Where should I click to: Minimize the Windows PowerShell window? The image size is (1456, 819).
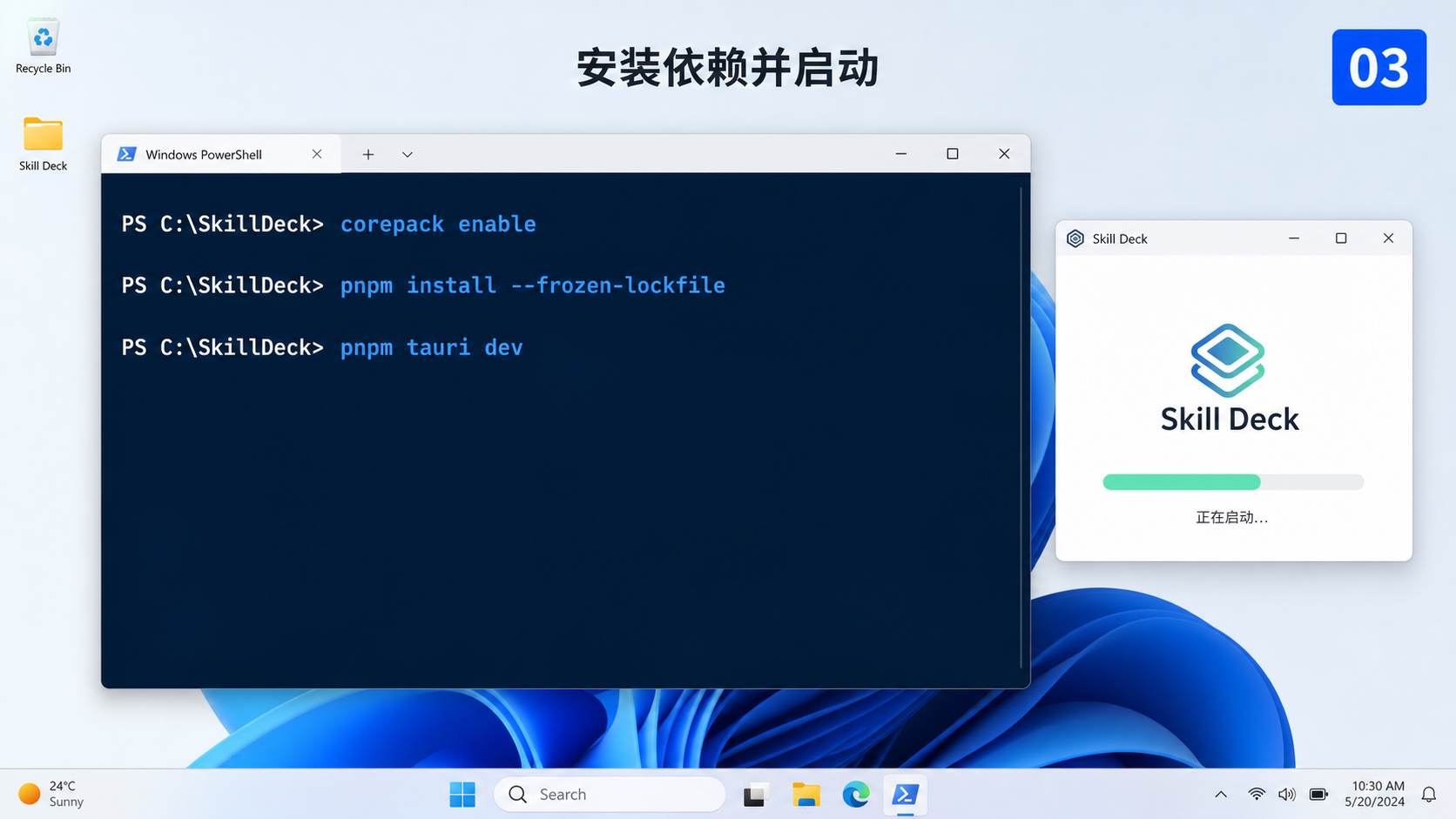pyautogui.click(x=901, y=154)
